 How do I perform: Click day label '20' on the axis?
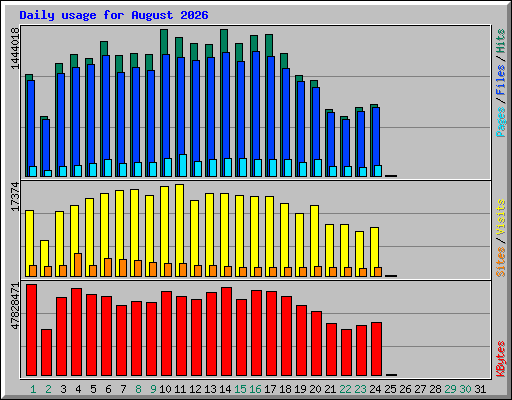pos(315,389)
